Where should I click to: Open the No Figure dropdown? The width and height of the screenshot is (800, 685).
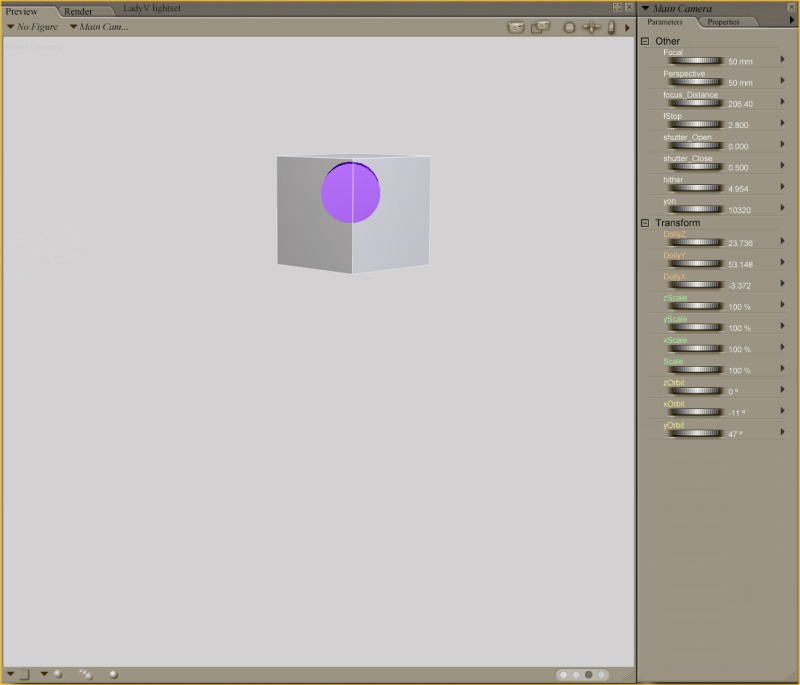(33, 27)
